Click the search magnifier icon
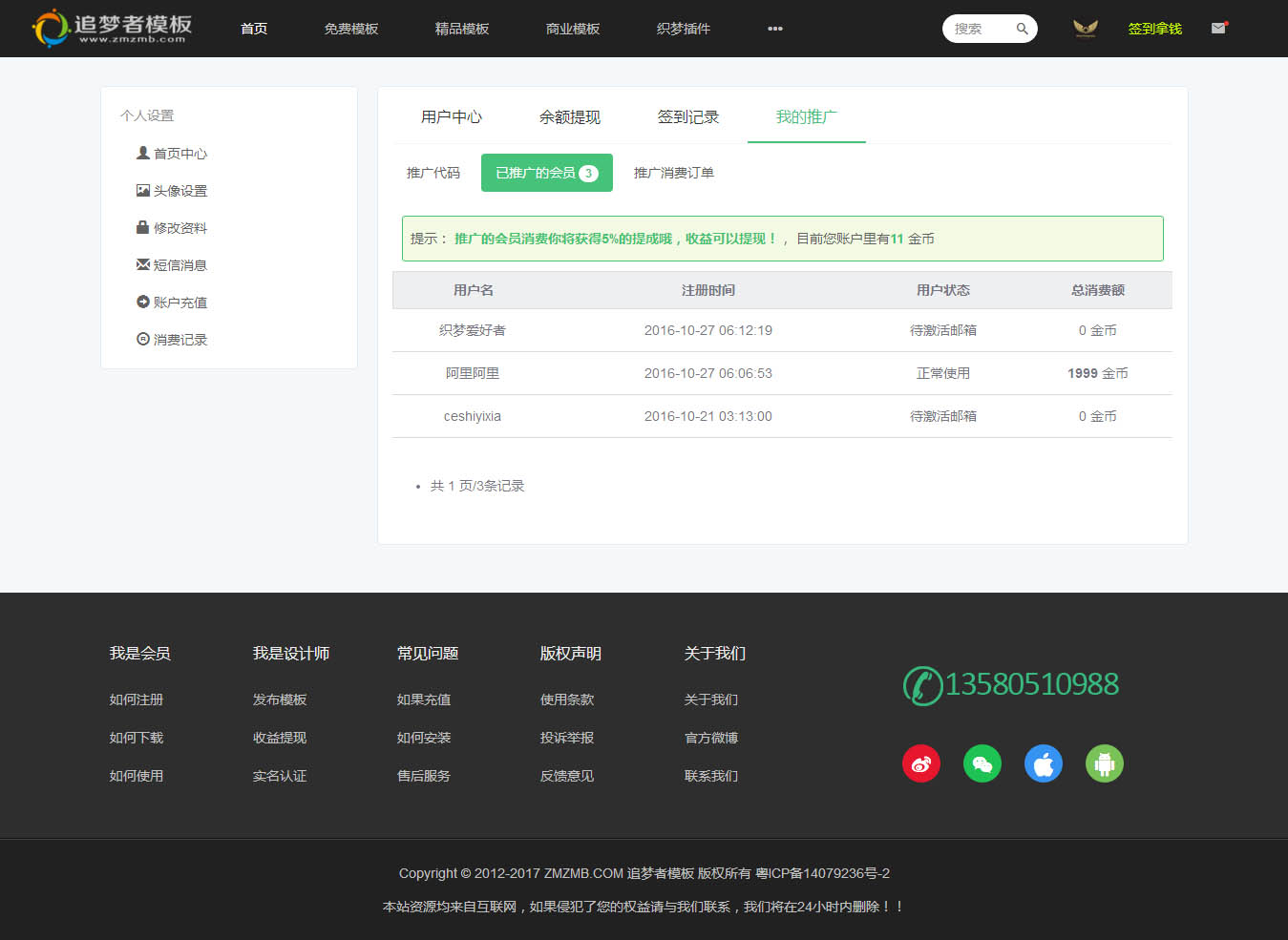 pyautogui.click(x=1022, y=29)
